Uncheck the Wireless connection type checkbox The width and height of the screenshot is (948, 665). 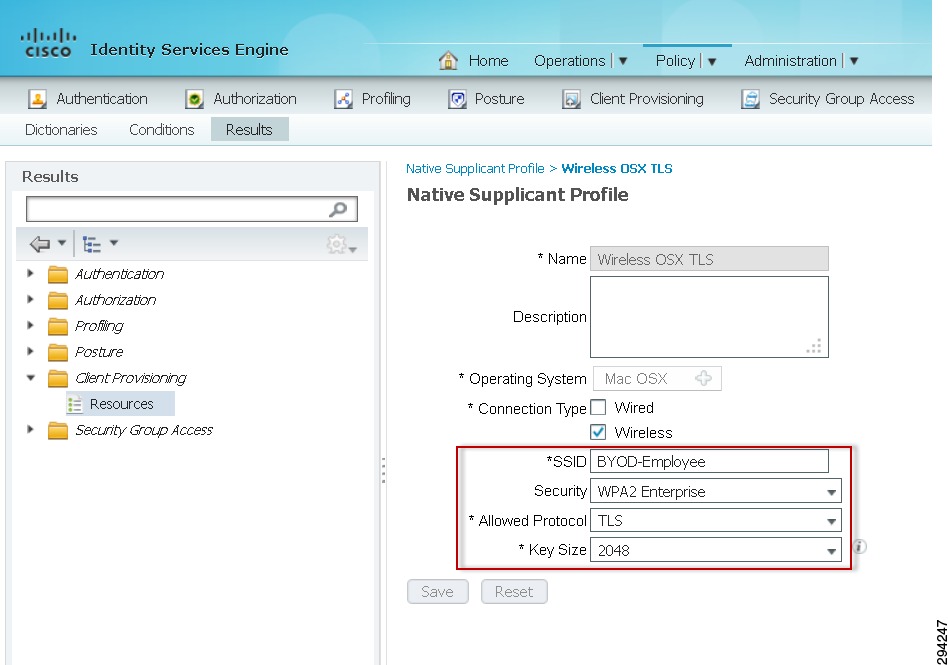(598, 432)
